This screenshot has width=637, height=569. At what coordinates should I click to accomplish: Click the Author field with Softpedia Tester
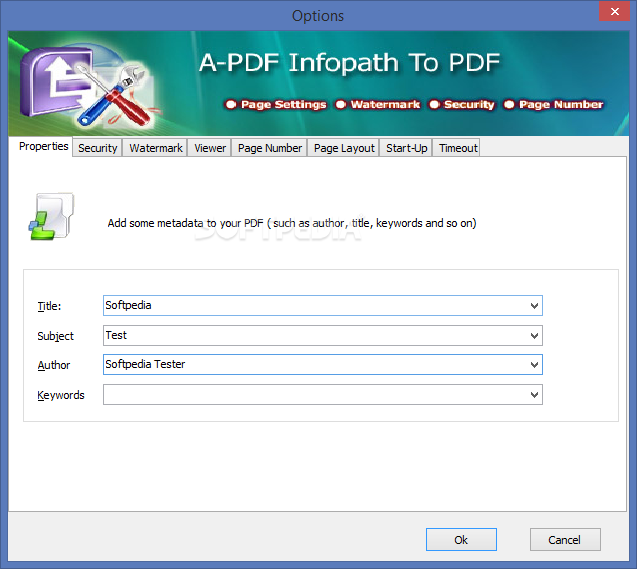pos(323,365)
